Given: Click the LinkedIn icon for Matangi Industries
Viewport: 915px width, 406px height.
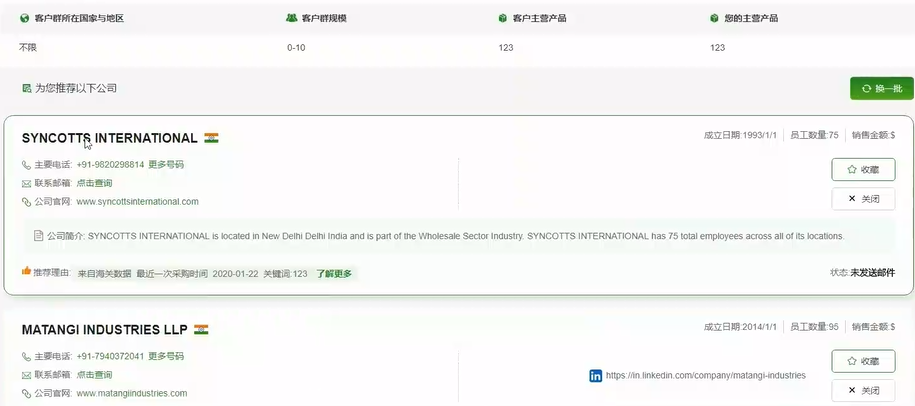Looking at the screenshot, I should (x=595, y=376).
